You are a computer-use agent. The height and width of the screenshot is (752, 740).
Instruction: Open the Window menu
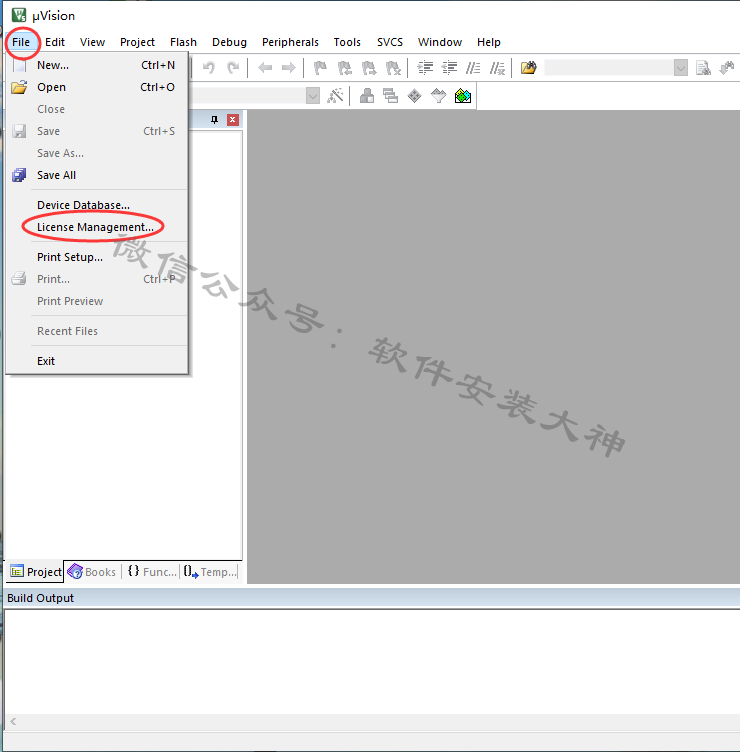coord(440,42)
